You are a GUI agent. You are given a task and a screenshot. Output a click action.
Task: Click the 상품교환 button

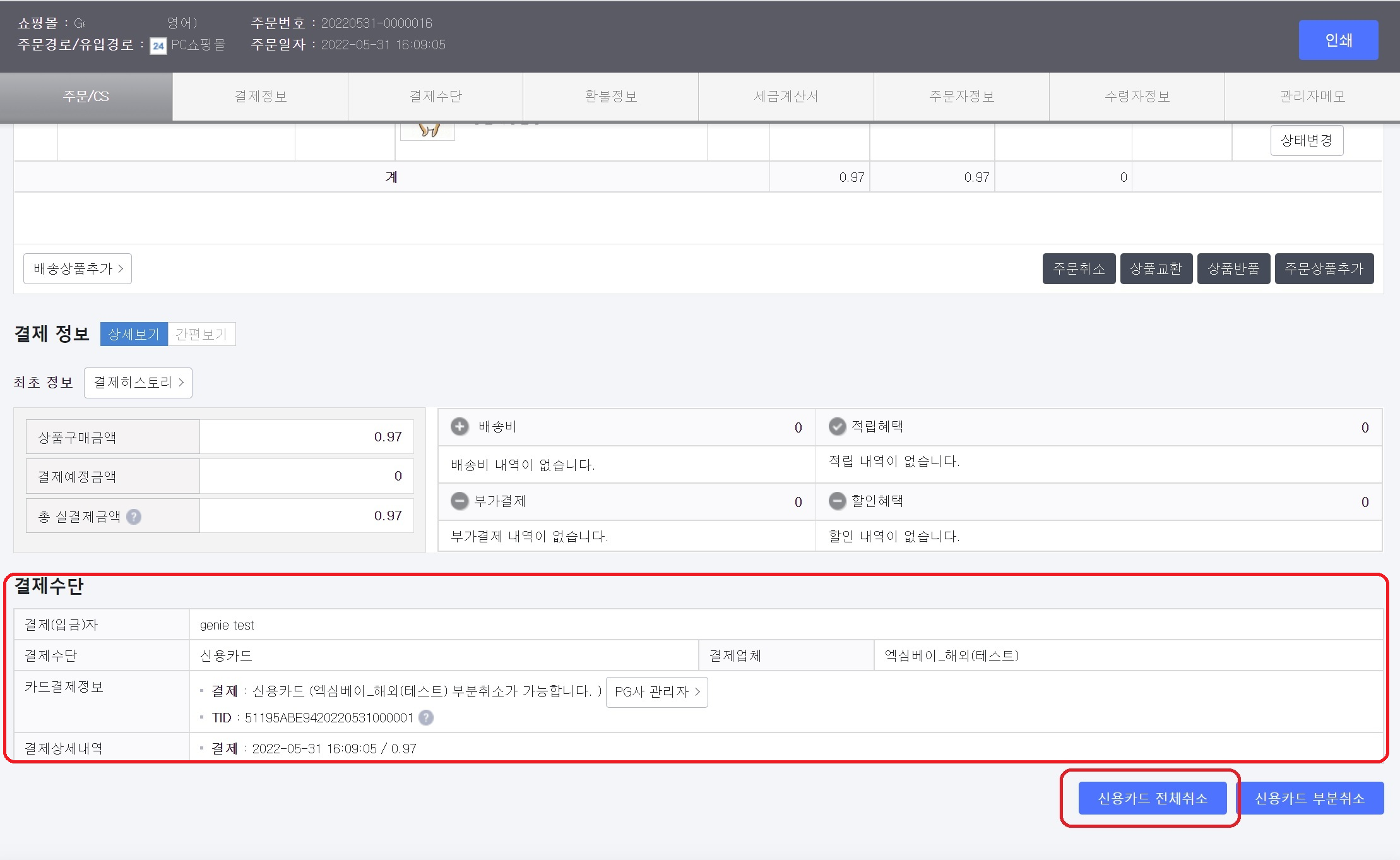tap(1156, 269)
